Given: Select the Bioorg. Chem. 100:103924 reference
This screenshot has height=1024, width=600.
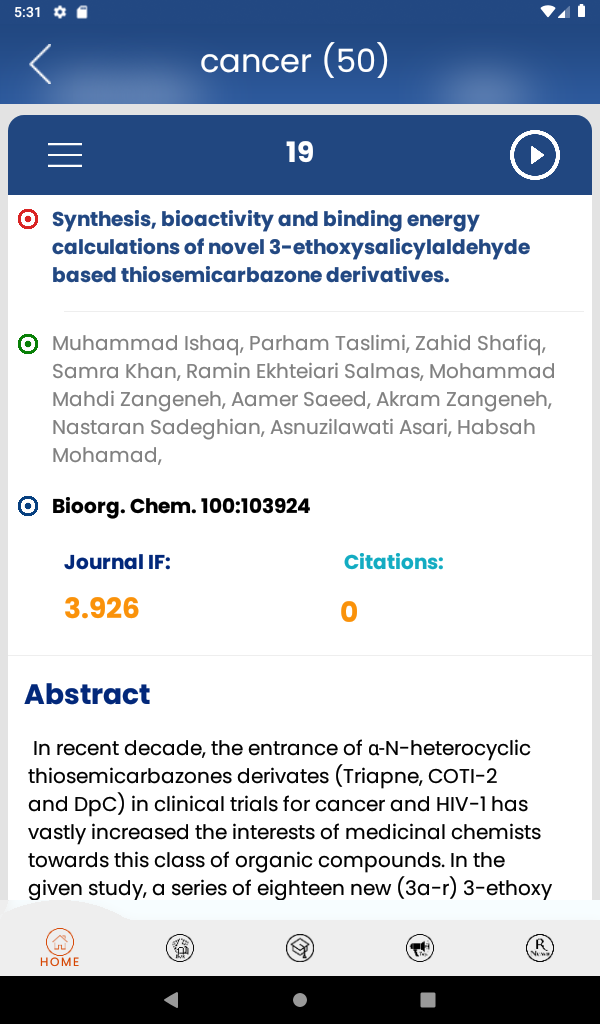Looking at the screenshot, I should tap(181, 506).
